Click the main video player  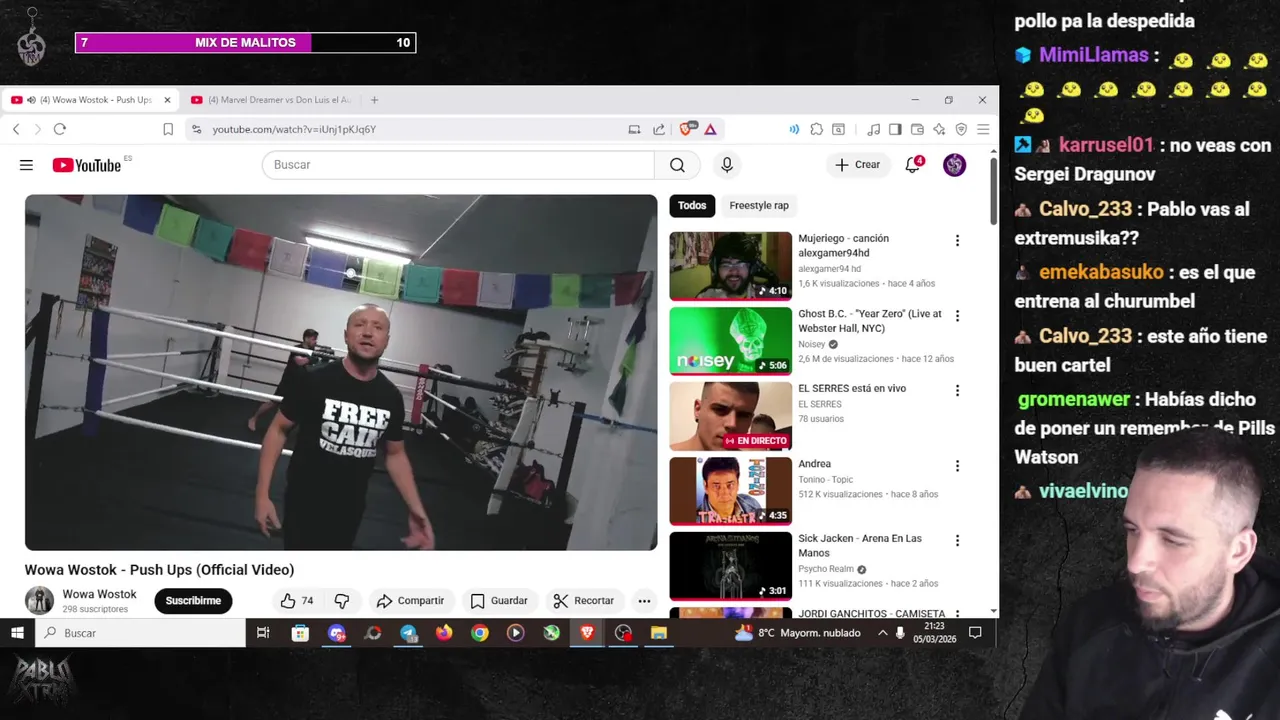click(x=341, y=372)
